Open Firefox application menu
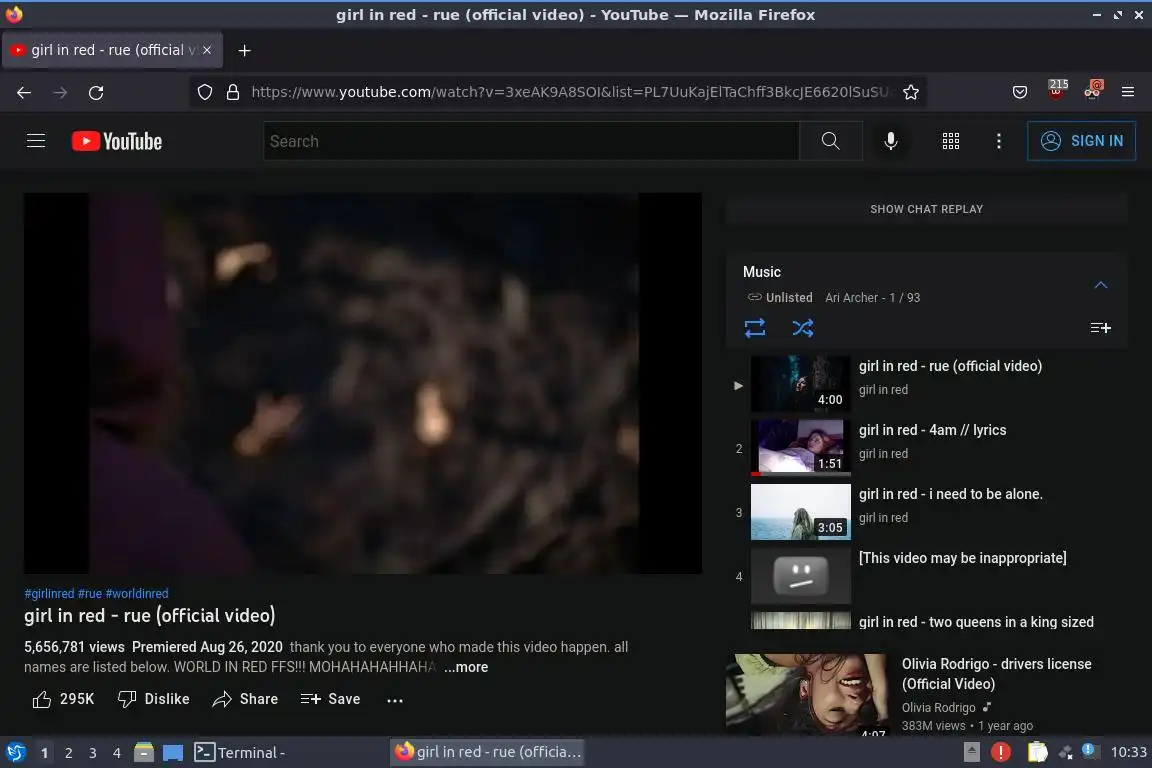 [1128, 92]
